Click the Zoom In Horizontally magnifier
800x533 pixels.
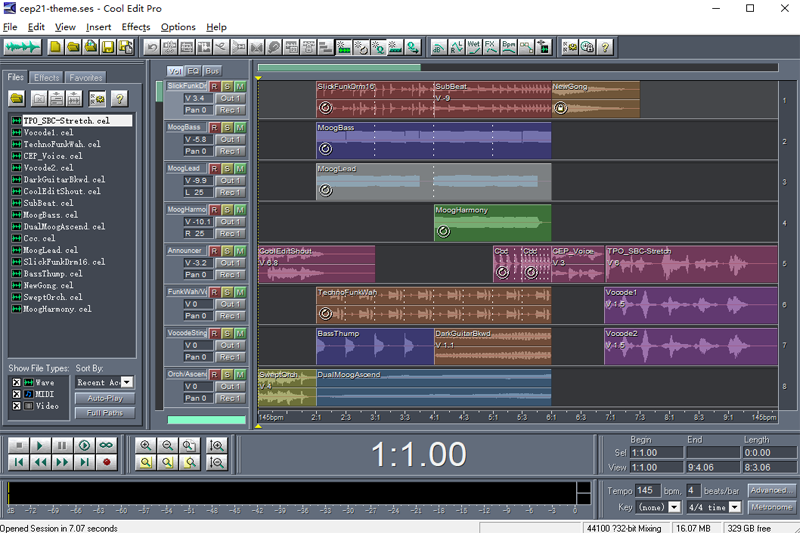[146, 446]
